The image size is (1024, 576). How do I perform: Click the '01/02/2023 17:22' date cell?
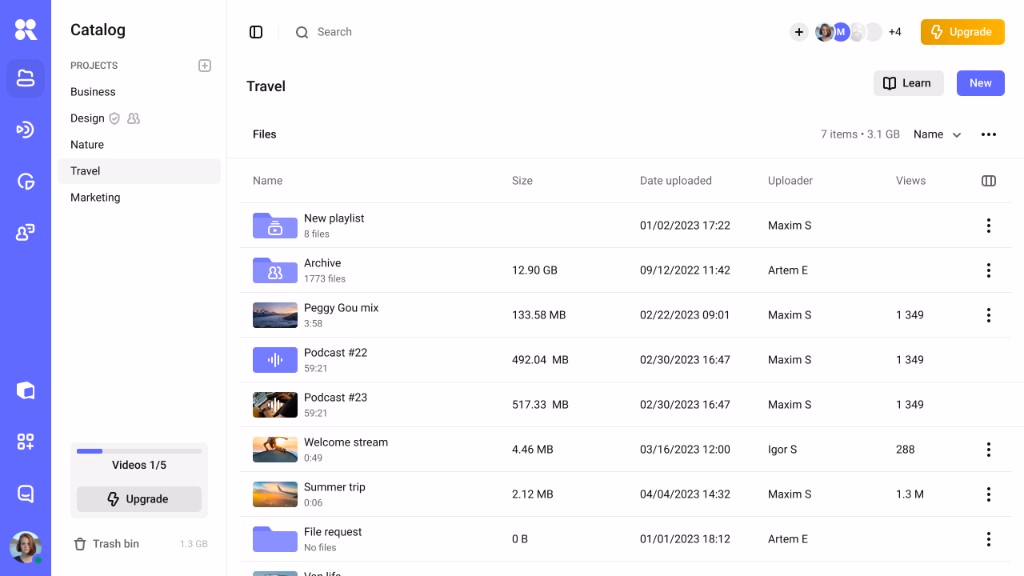[684, 225]
